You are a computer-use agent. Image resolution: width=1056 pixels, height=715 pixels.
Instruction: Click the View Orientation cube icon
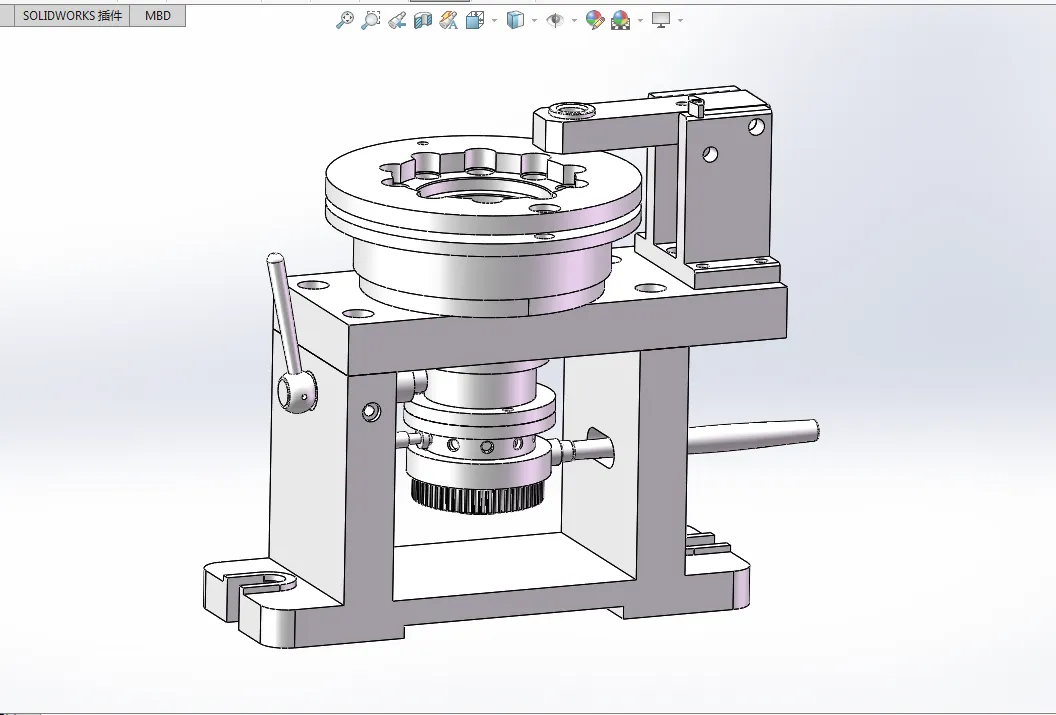click(x=475, y=20)
